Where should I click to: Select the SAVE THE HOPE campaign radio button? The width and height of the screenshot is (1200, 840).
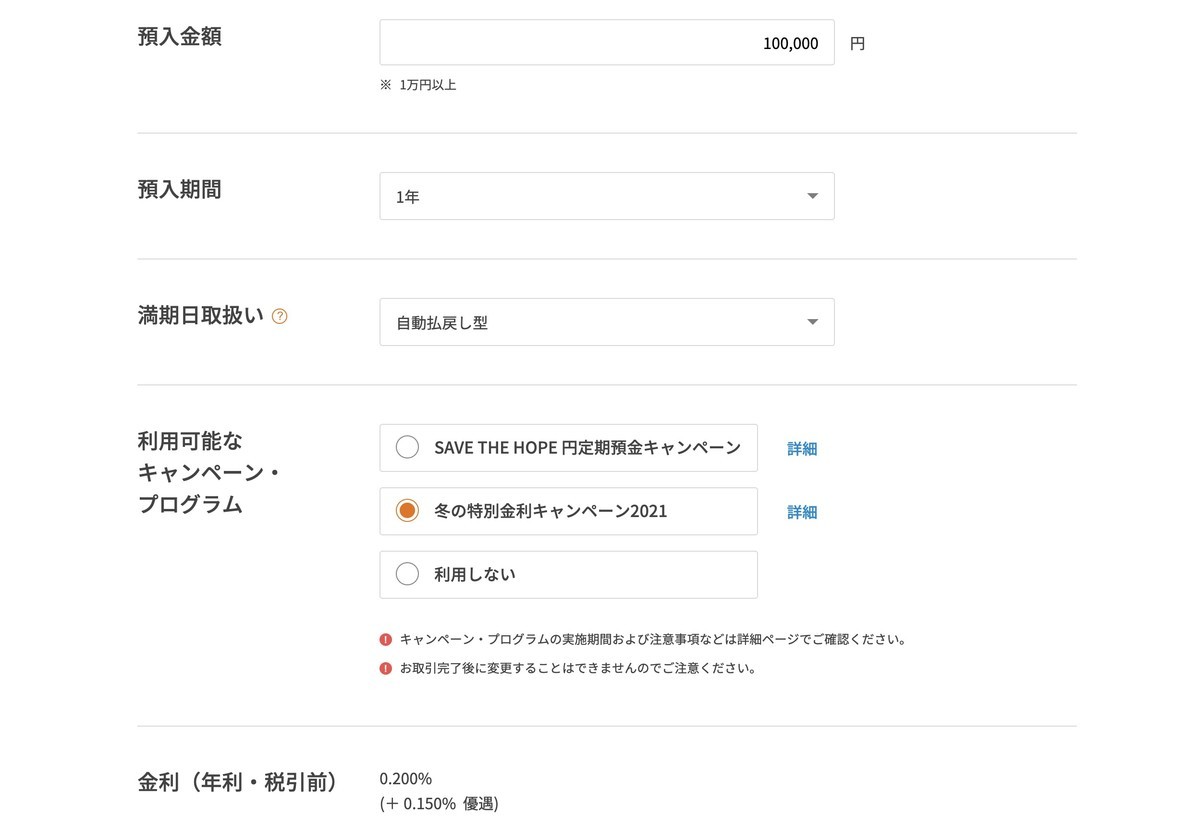pyautogui.click(x=407, y=447)
